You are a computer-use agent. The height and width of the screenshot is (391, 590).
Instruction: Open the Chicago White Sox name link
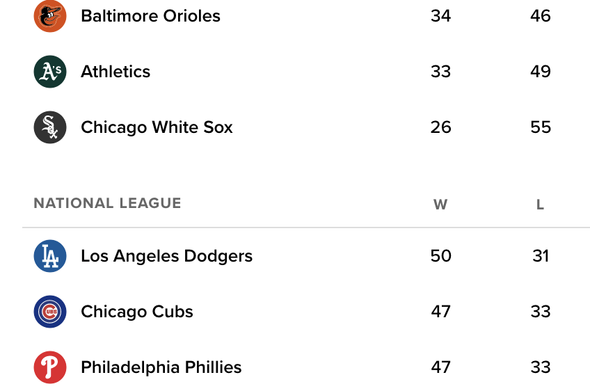(157, 127)
